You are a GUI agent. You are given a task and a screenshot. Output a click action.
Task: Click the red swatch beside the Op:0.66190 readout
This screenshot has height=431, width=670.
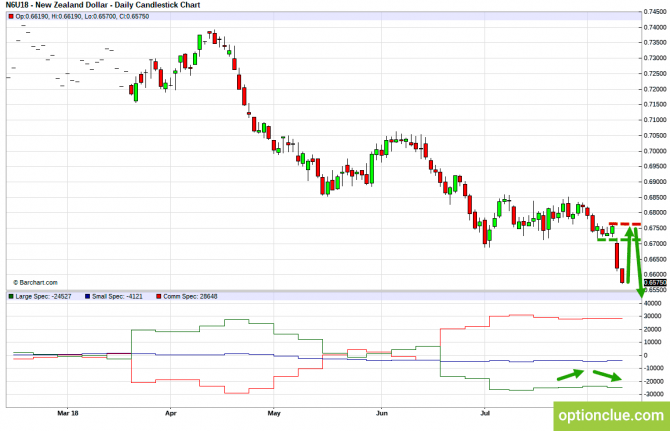point(11,17)
